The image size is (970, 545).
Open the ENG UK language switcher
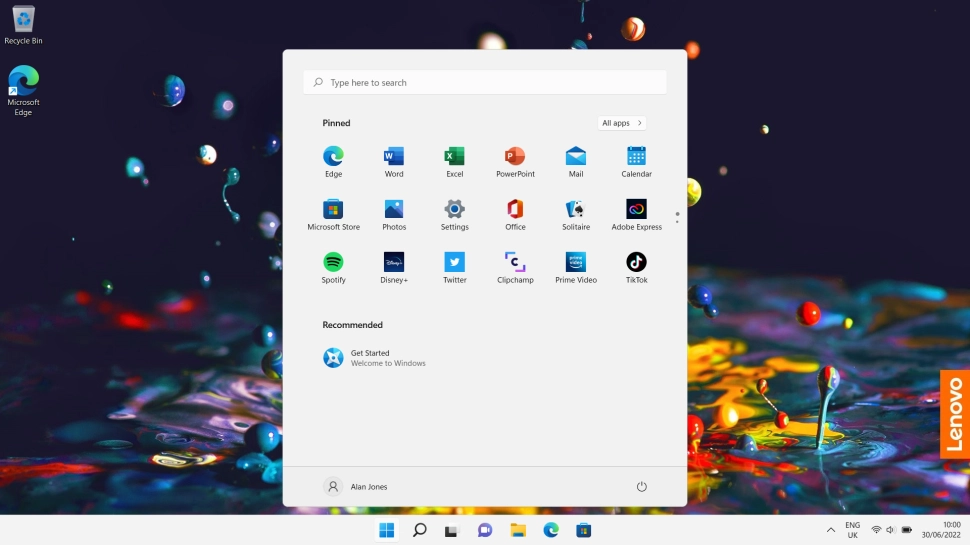pyautogui.click(x=852, y=530)
